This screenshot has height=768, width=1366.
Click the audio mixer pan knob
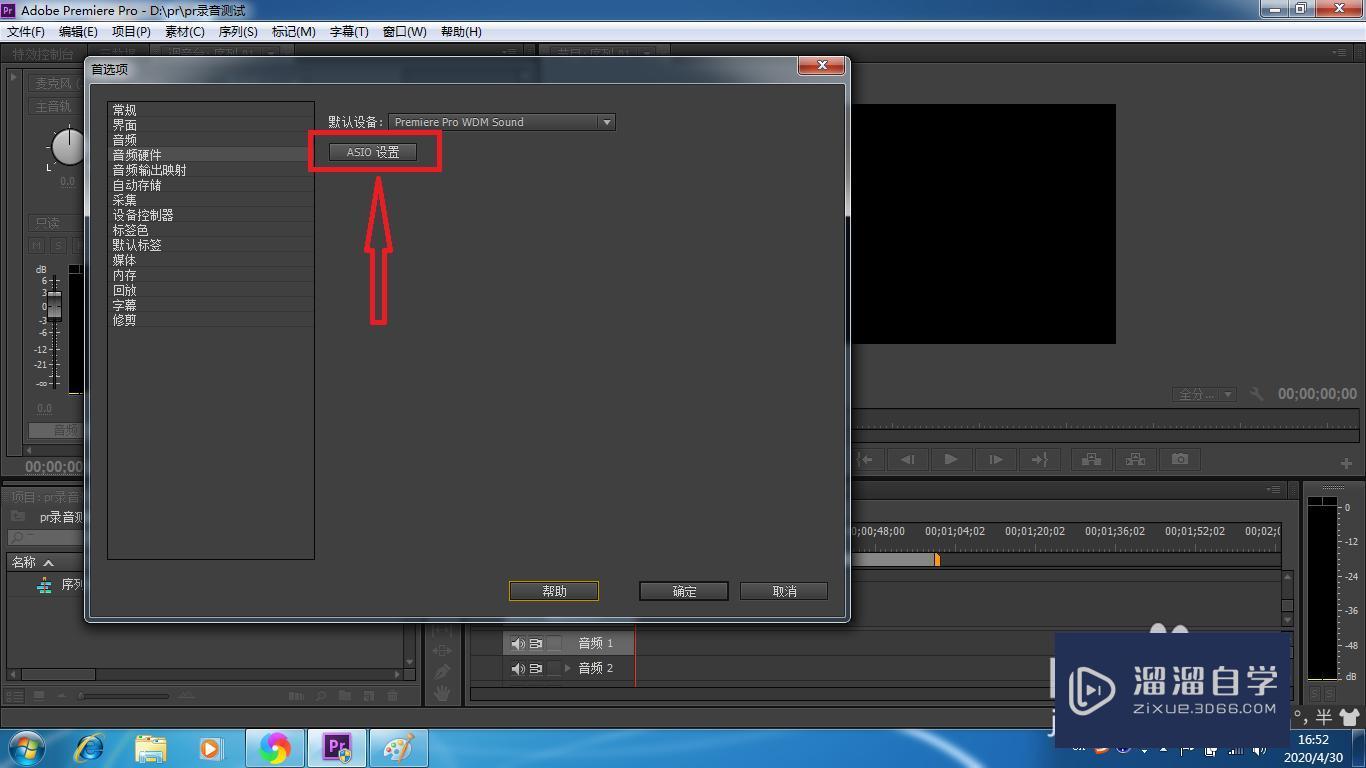click(x=68, y=147)
